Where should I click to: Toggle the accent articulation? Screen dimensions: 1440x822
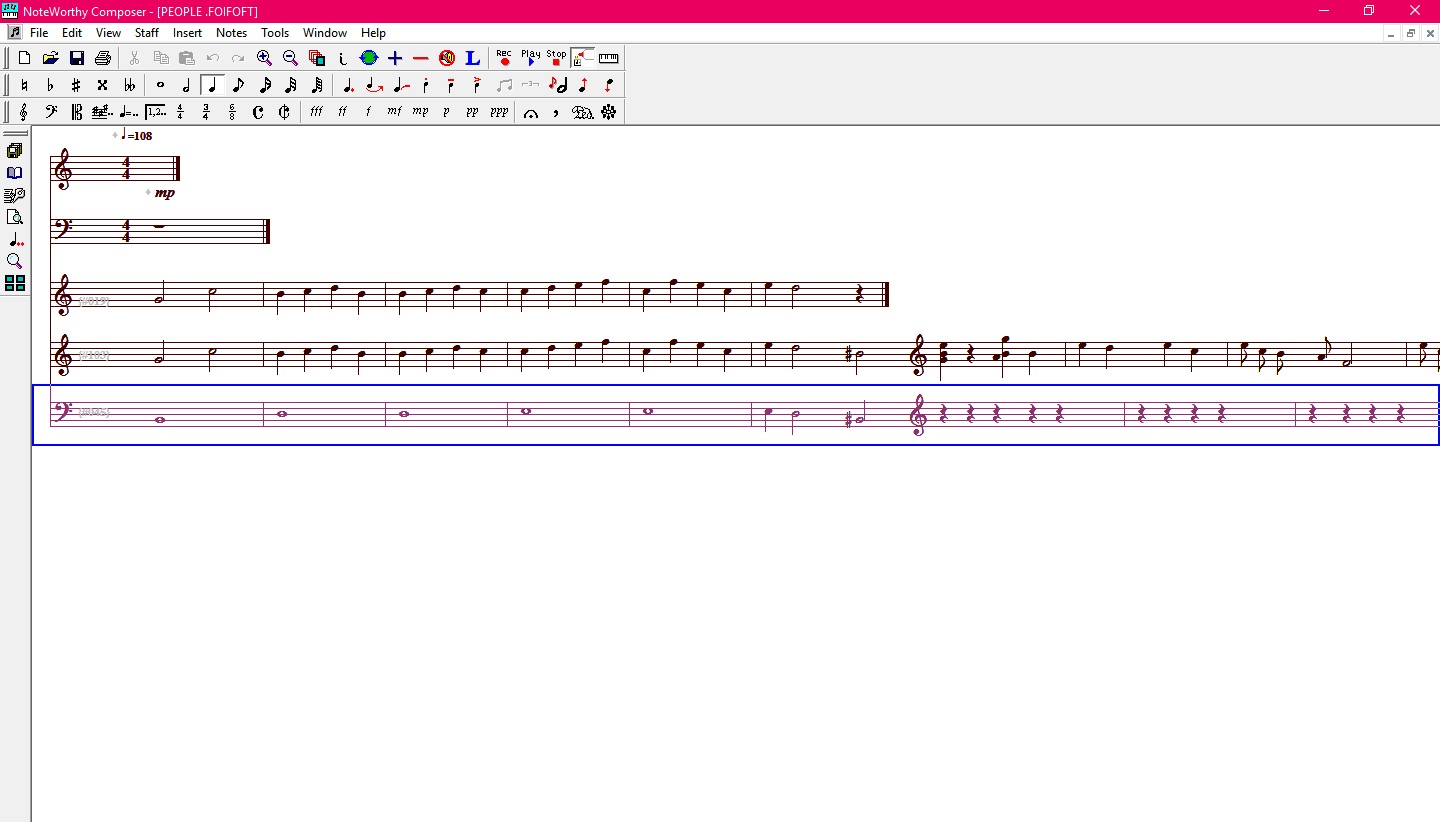478,85
